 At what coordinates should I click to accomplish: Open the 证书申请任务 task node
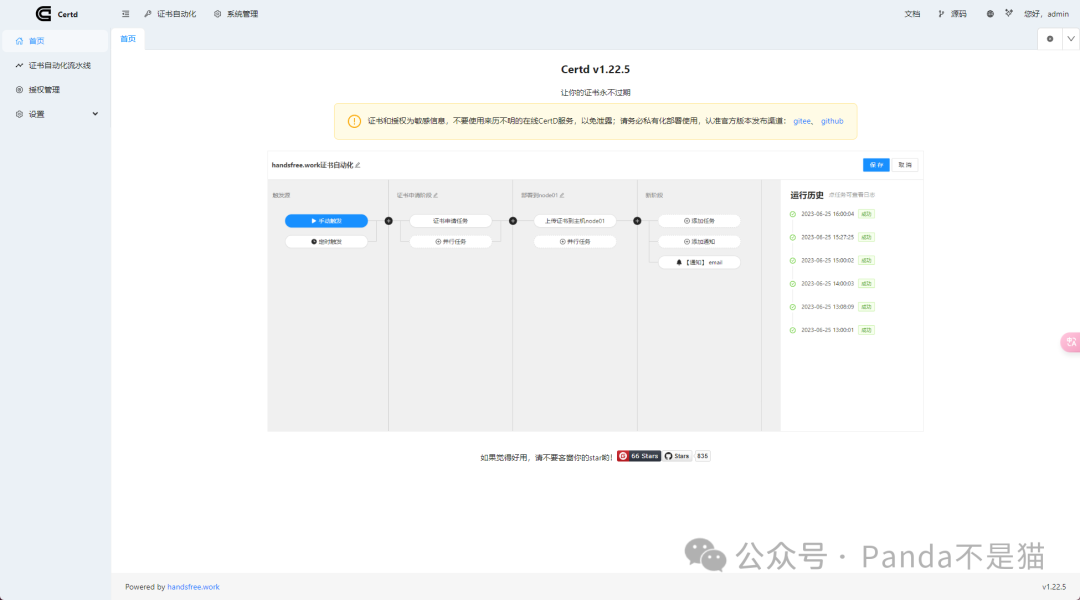click(450, 221)
